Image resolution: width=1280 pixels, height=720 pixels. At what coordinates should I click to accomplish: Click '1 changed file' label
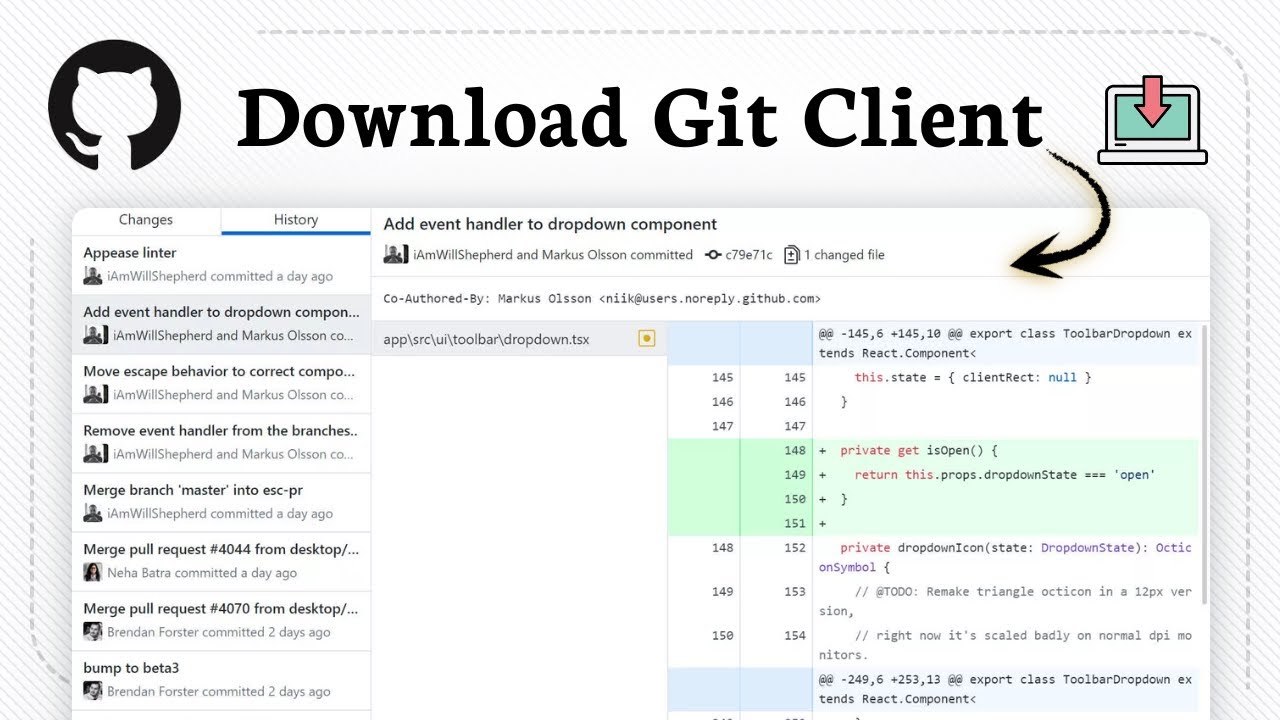[x=844, y=255]
